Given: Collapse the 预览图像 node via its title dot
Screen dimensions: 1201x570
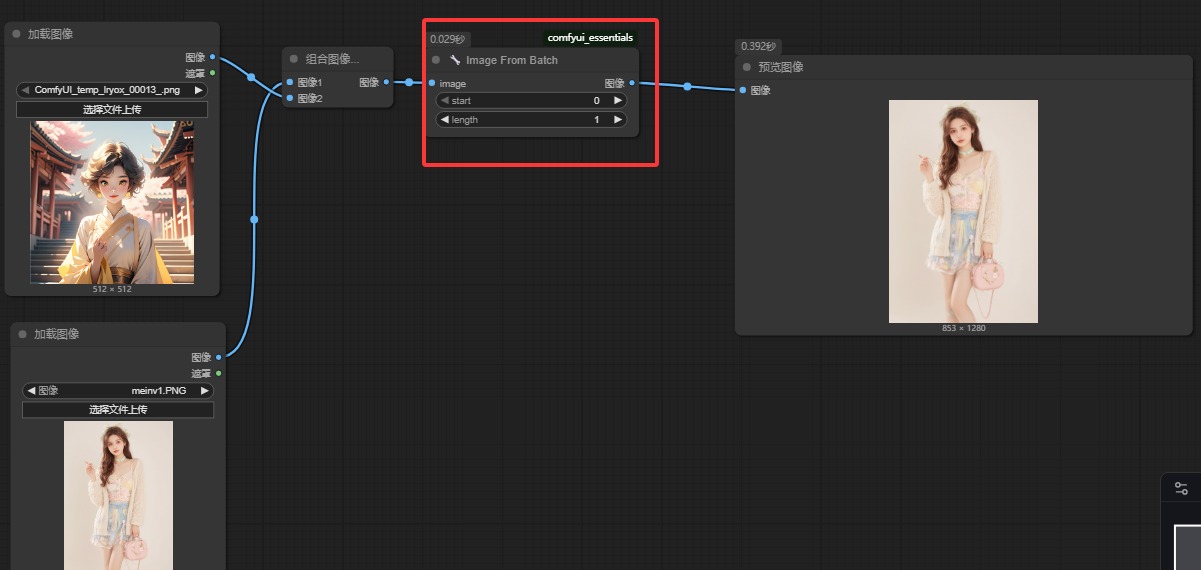Looking at the screenshot, I should click(x=747, y=67).
